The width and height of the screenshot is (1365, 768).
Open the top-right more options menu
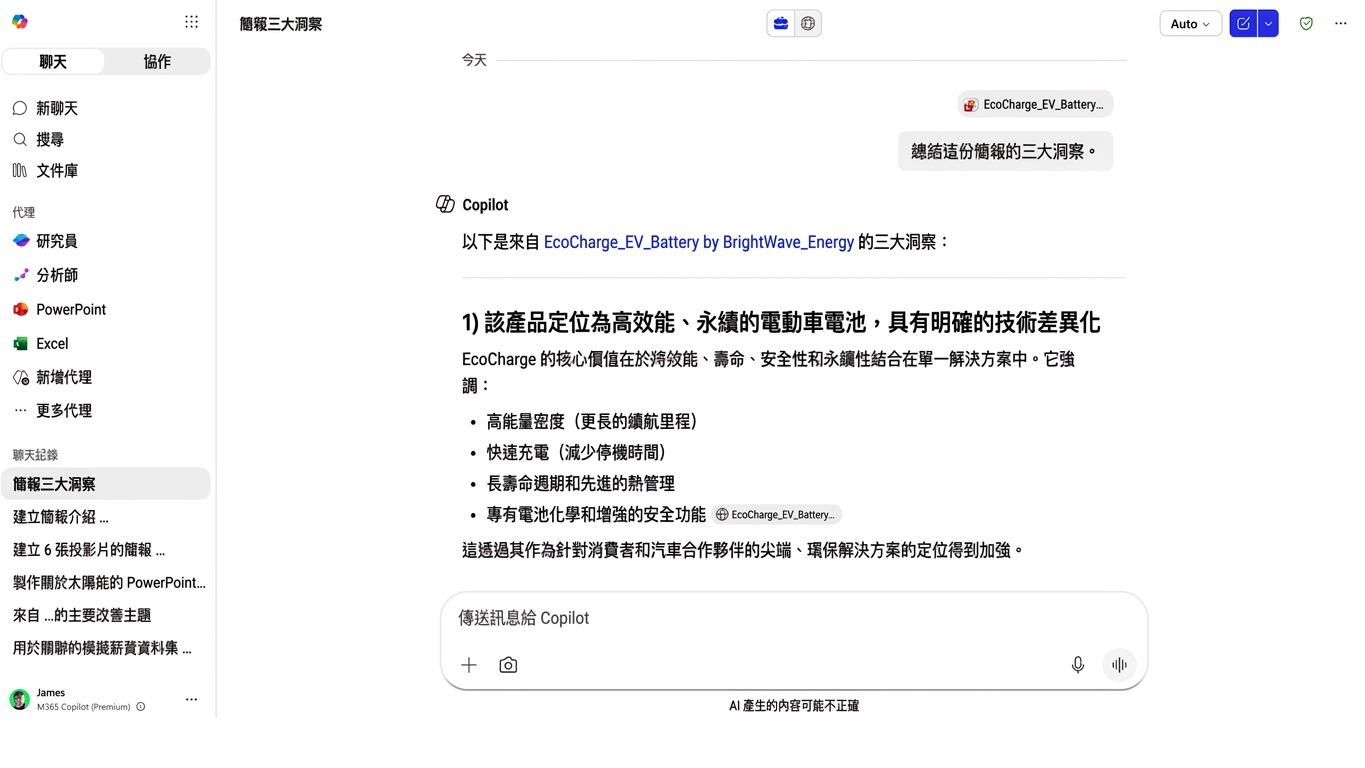[x=1341, y=24]
